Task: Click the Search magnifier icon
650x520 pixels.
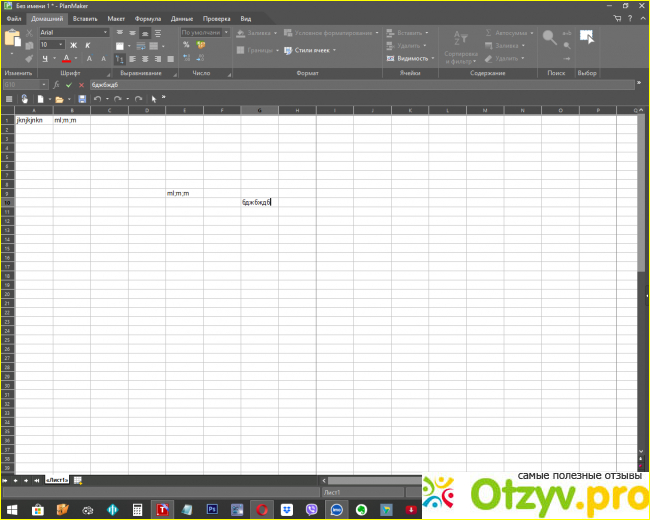Action: click(x=550, y=38)
